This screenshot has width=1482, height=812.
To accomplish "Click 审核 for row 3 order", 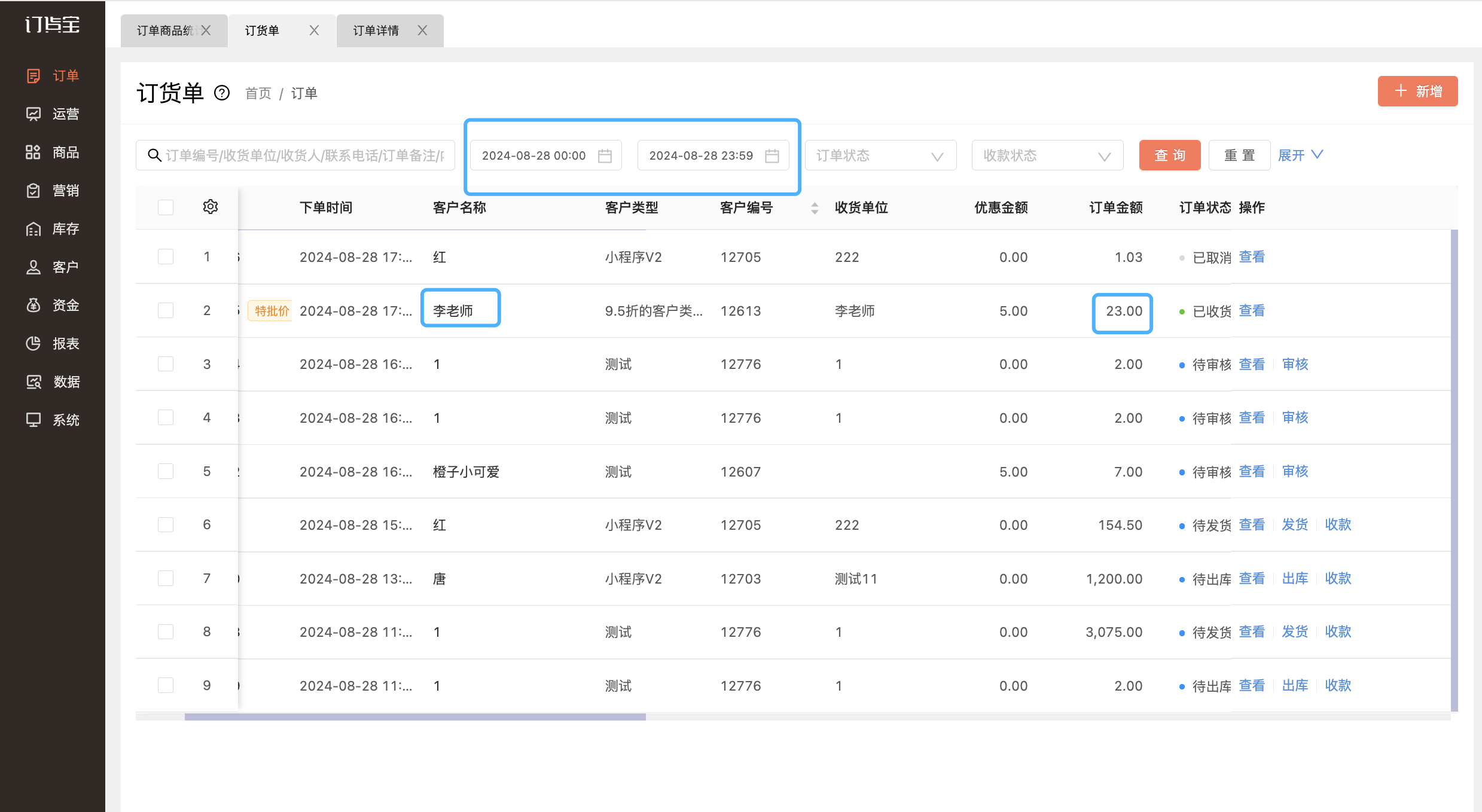I will (1295, 364).
